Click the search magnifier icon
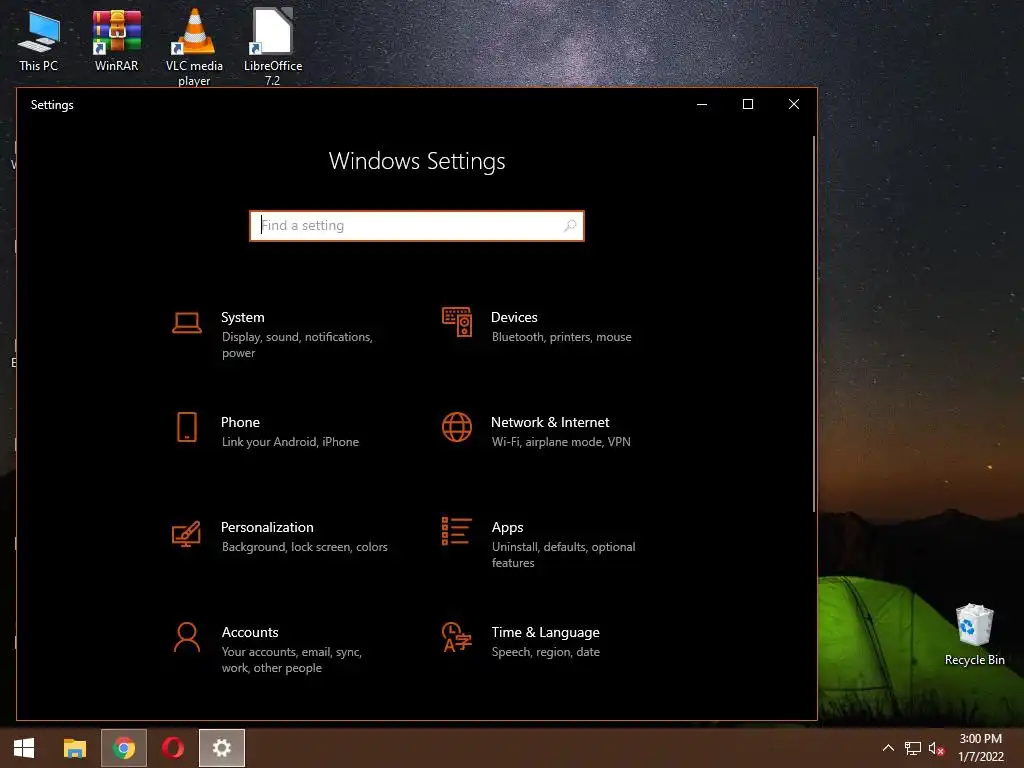This screenshot has width=1024, height=768. 570,225
